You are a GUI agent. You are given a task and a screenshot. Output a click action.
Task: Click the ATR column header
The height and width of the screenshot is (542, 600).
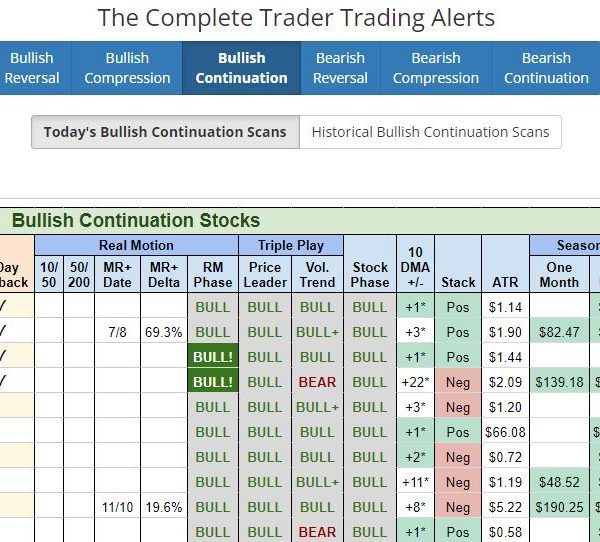(x=505, y=282)
